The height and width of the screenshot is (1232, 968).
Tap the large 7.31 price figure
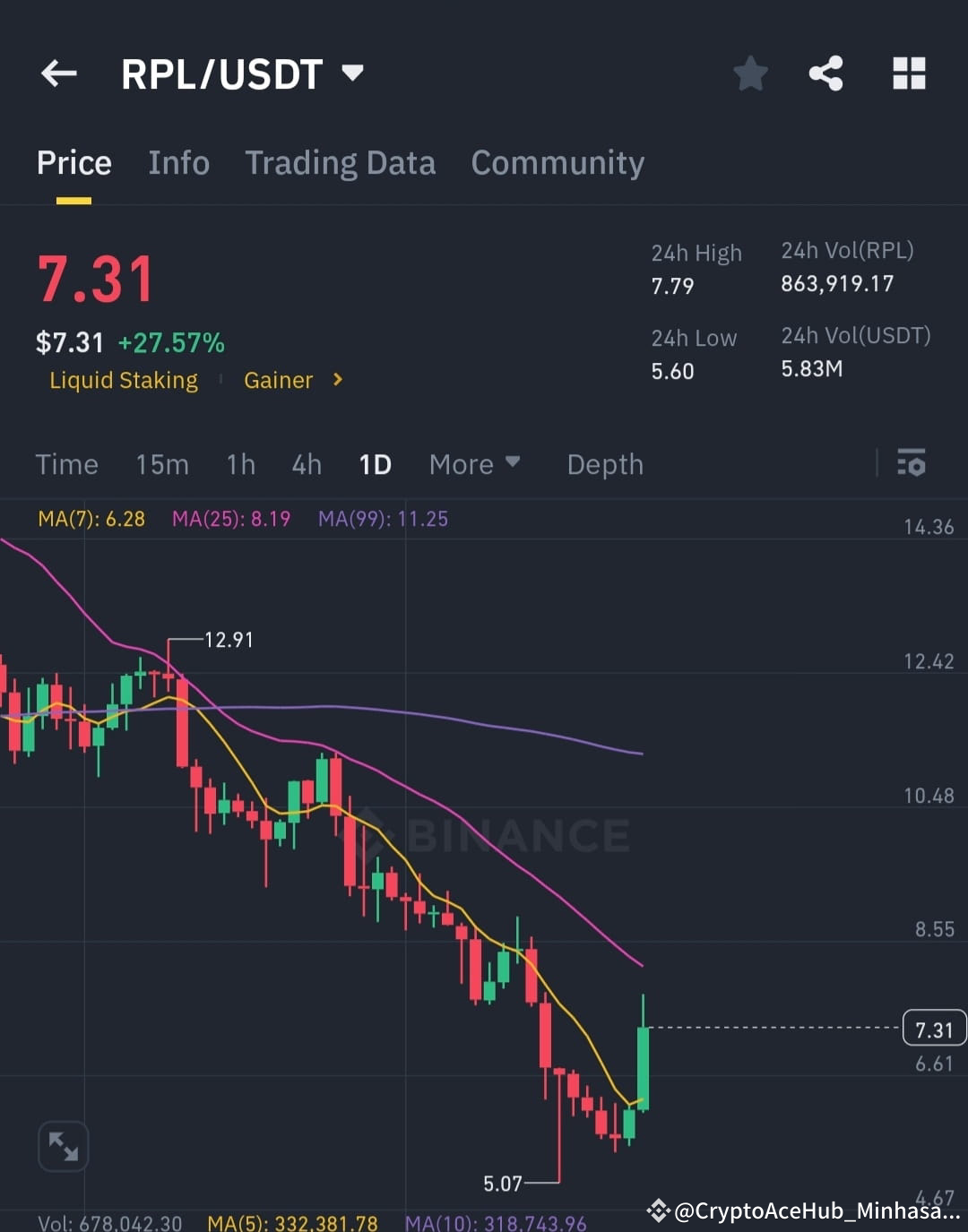click(x=96, y=280)
